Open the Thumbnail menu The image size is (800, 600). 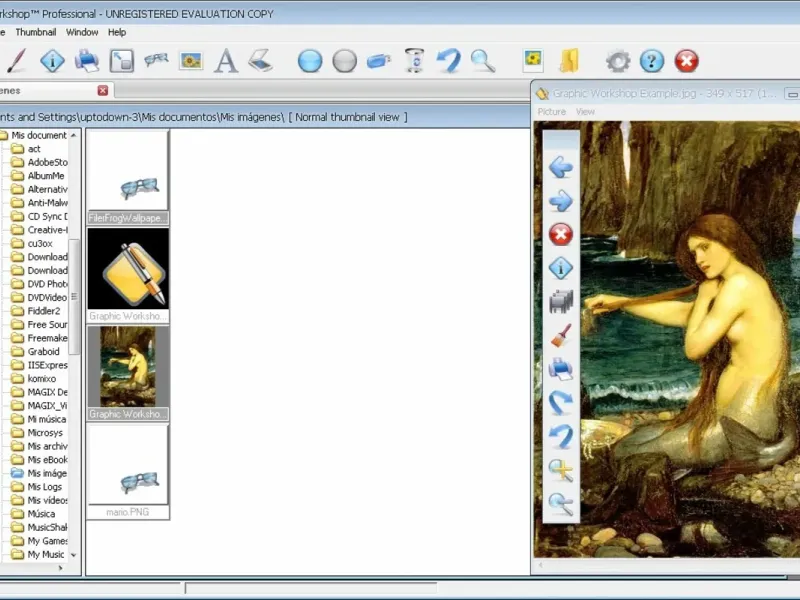click(36, 32)
